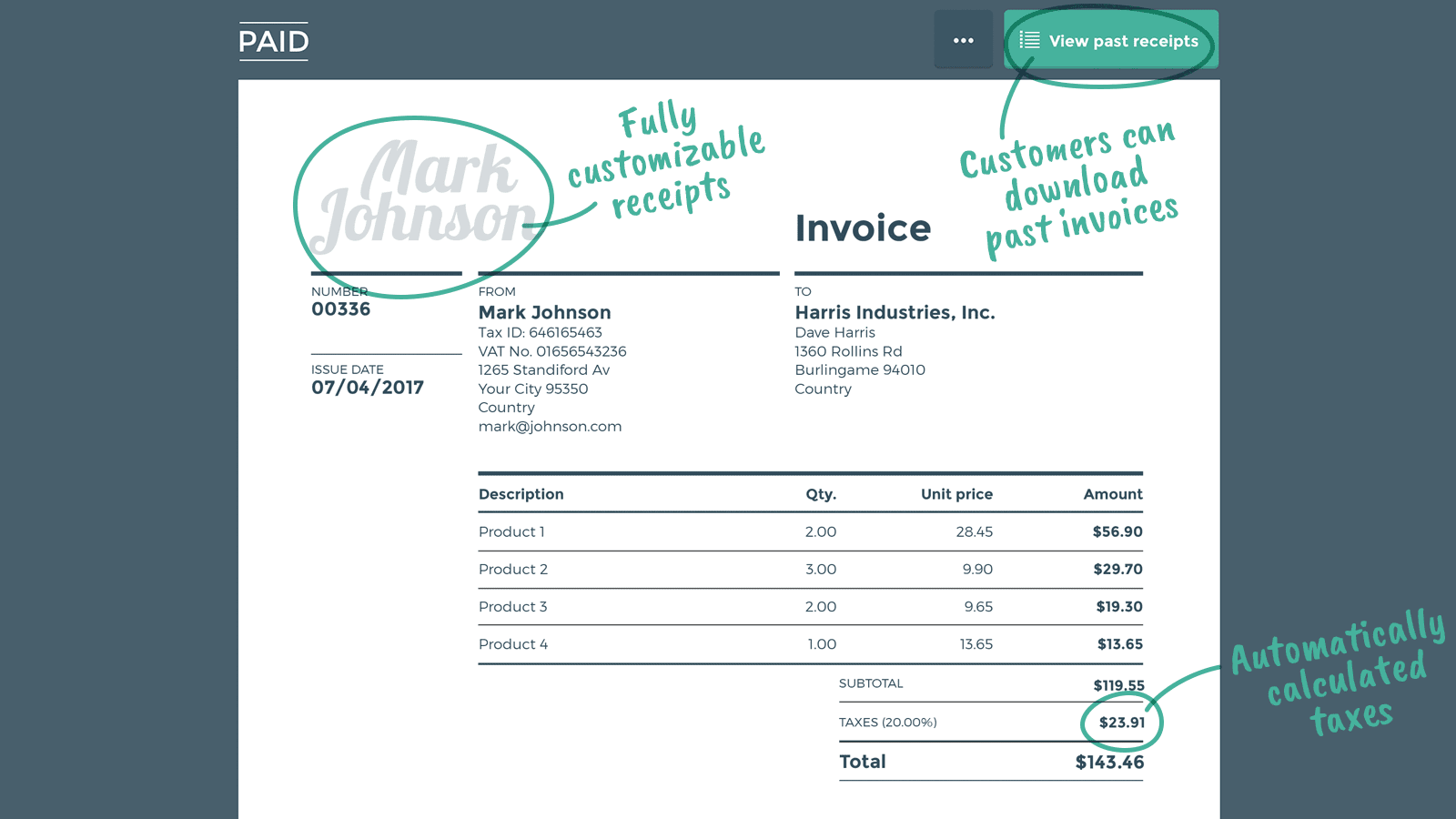The height and width of the screenshot is (819, 1456).
Task: Click the Qty. column header
Action: pos(820,494)
